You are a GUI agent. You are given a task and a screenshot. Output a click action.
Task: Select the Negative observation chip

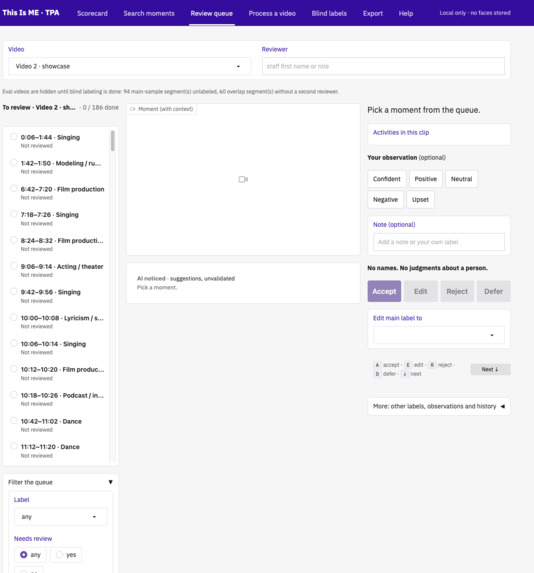point(386,200)
